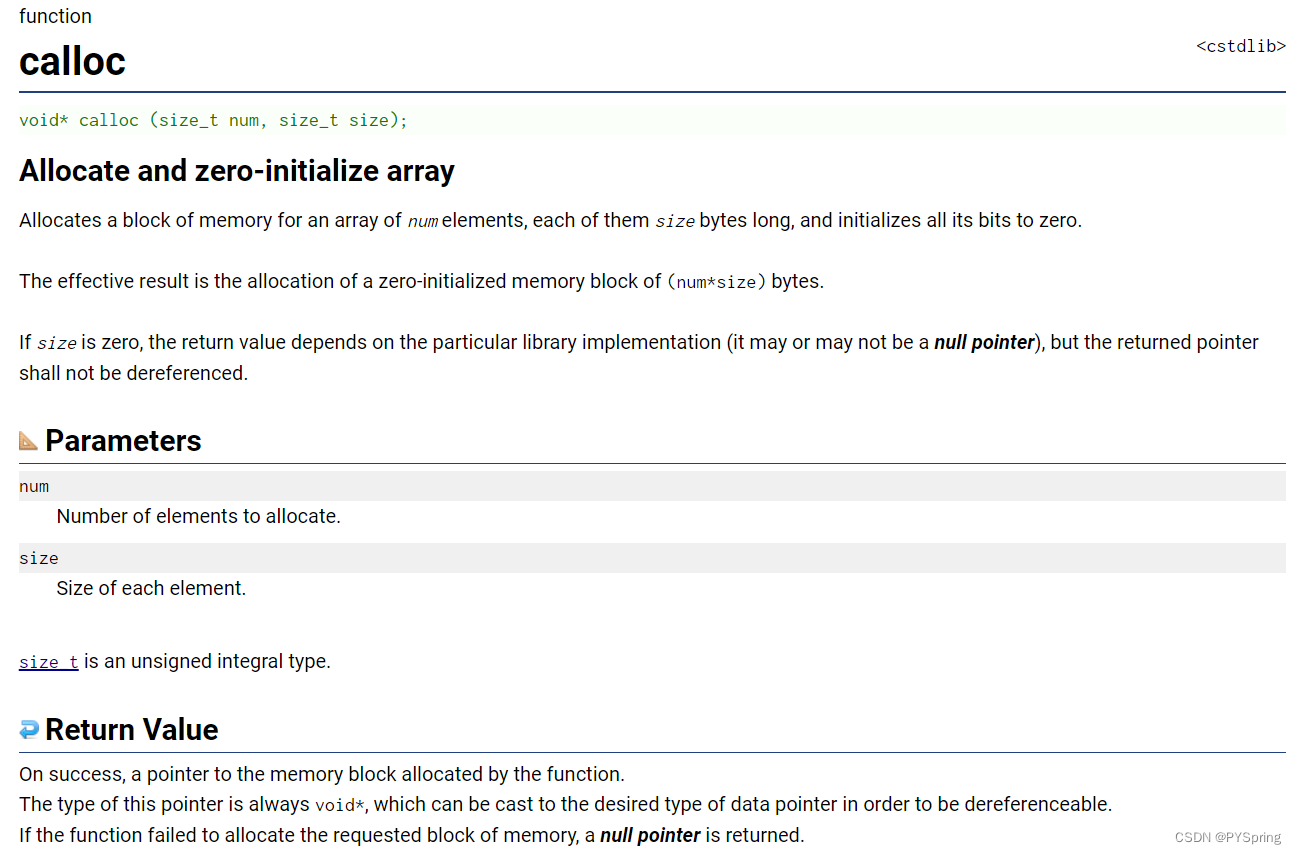Image resolution: width=1296 pixels, height=854 pixels.
Task: Click the Return Value arrow icon
Action: (x=29, y=729)
